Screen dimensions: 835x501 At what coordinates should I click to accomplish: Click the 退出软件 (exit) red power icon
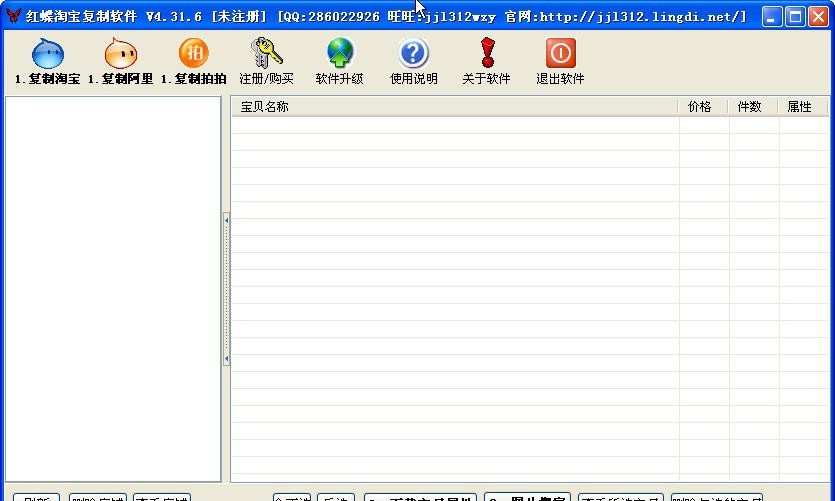click(560, 61)
